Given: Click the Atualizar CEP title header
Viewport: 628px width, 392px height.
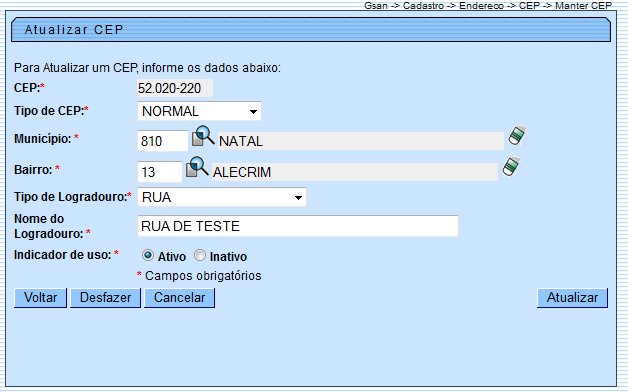Looking at the screenshot, I should tap(311, 30).
